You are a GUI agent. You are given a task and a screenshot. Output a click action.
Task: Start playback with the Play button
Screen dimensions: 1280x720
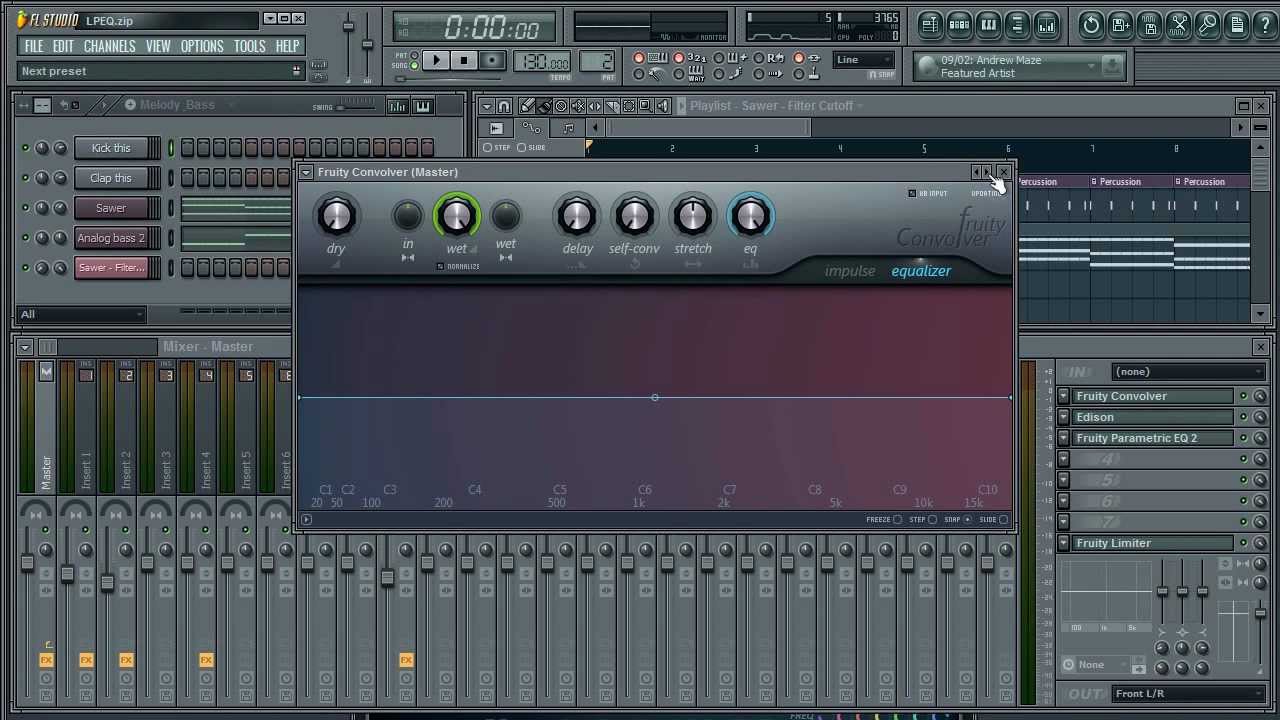pos(436,61)
